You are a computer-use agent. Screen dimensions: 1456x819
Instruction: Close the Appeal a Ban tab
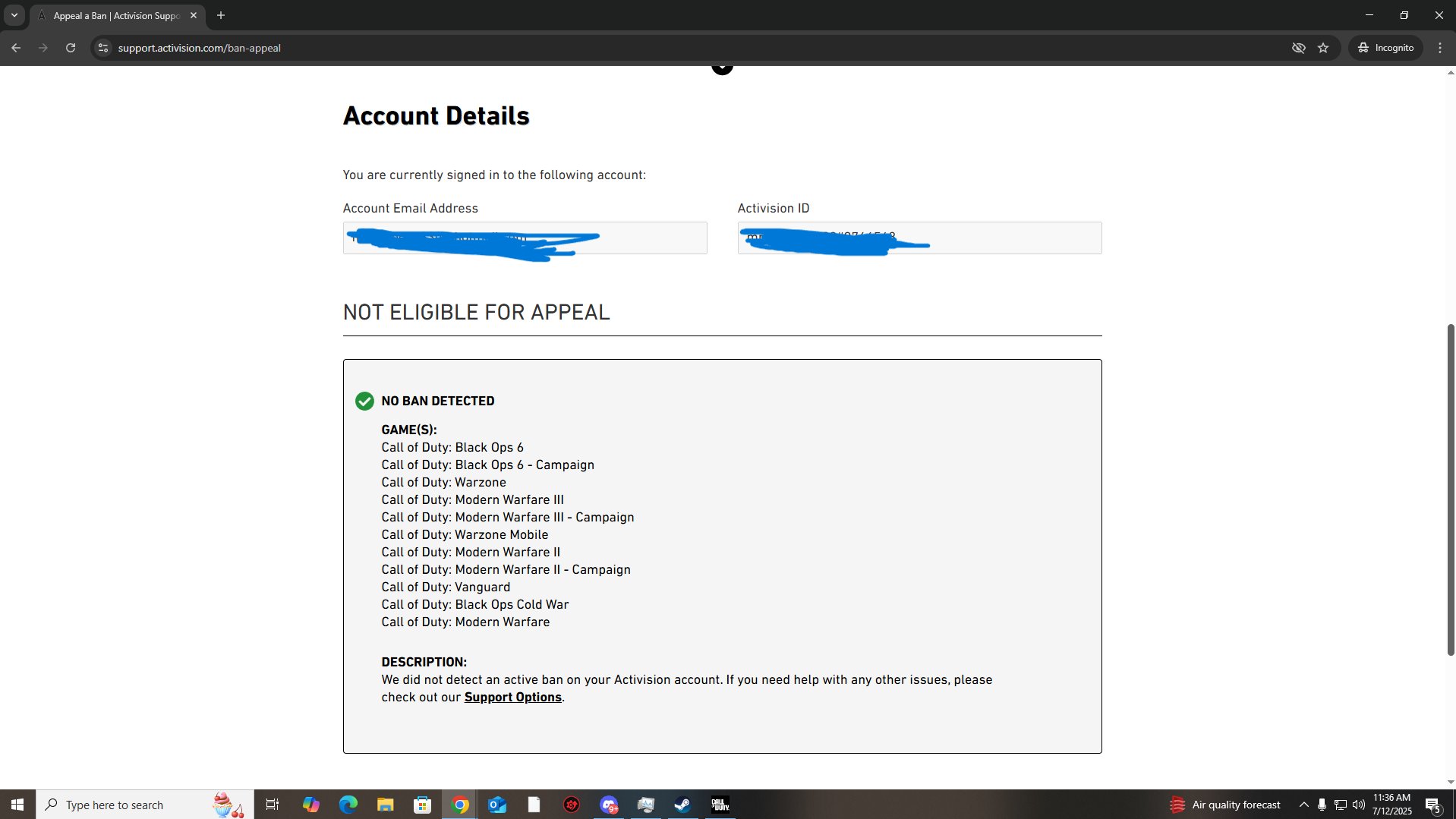click(x=194, y=15)
